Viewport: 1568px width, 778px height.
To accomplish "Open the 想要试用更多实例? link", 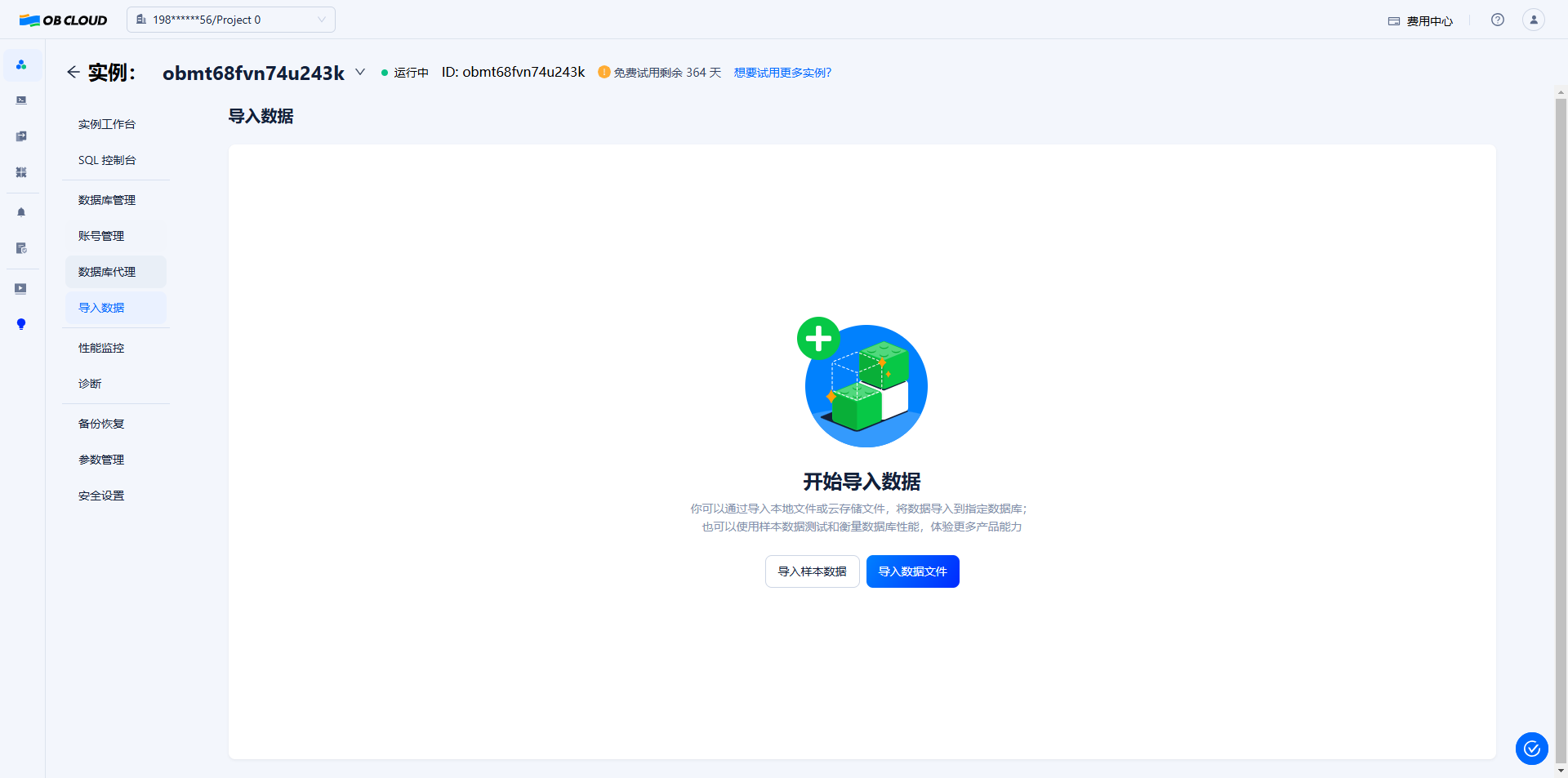I will pos(782,72).
